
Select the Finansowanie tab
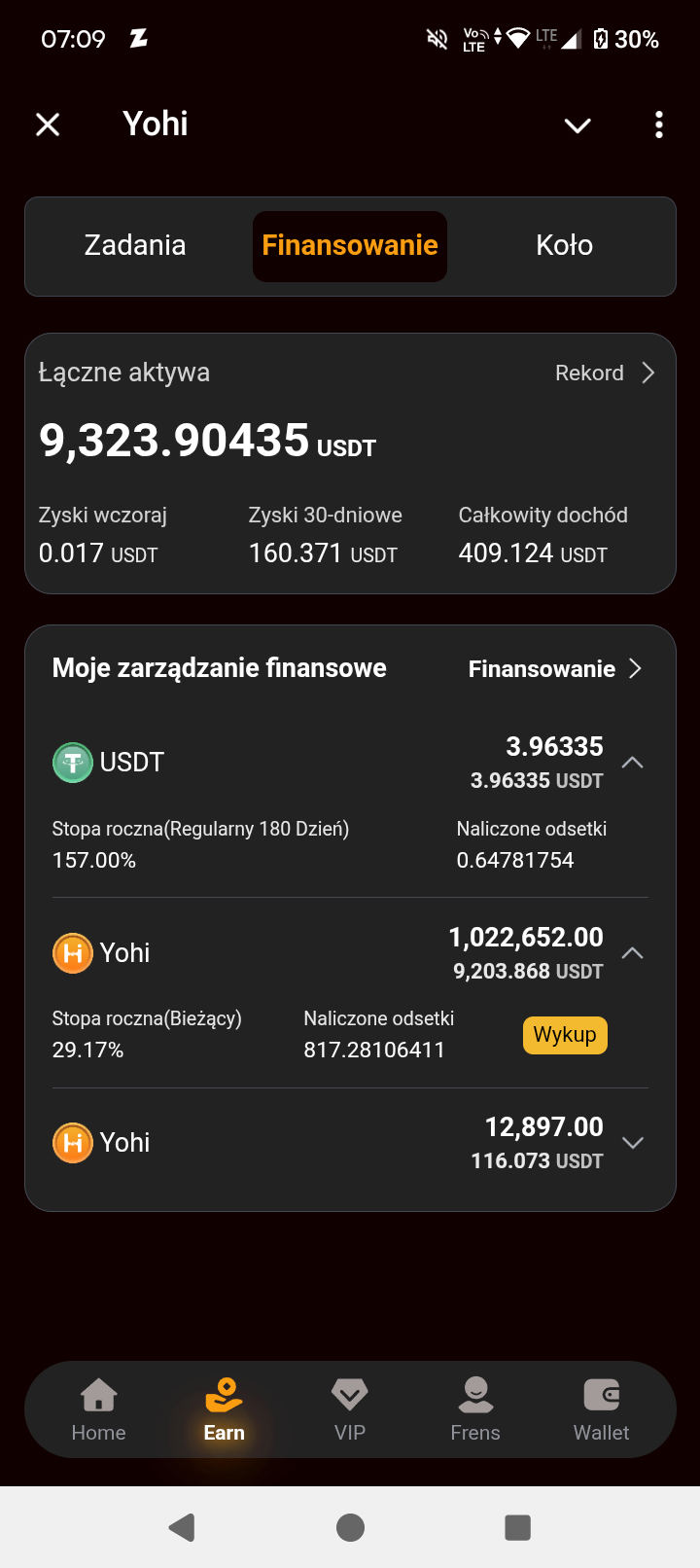(350, 245)
